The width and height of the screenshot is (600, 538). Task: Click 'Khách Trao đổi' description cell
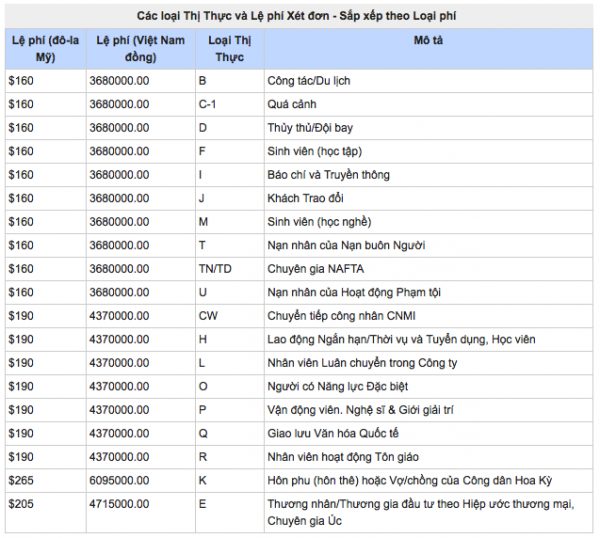[429, 199]
